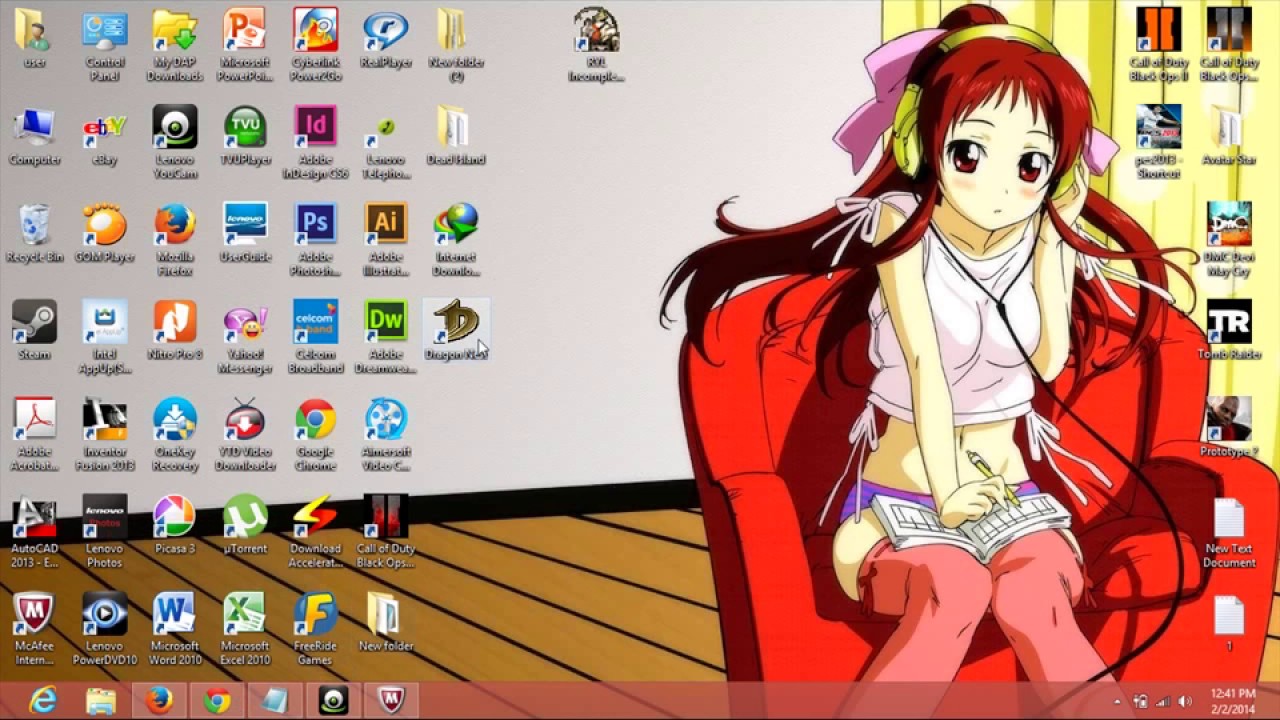Open Internet Explorer from the taskbar
1280x720 pixels.
pyautogui.click(x=42, y=701)
